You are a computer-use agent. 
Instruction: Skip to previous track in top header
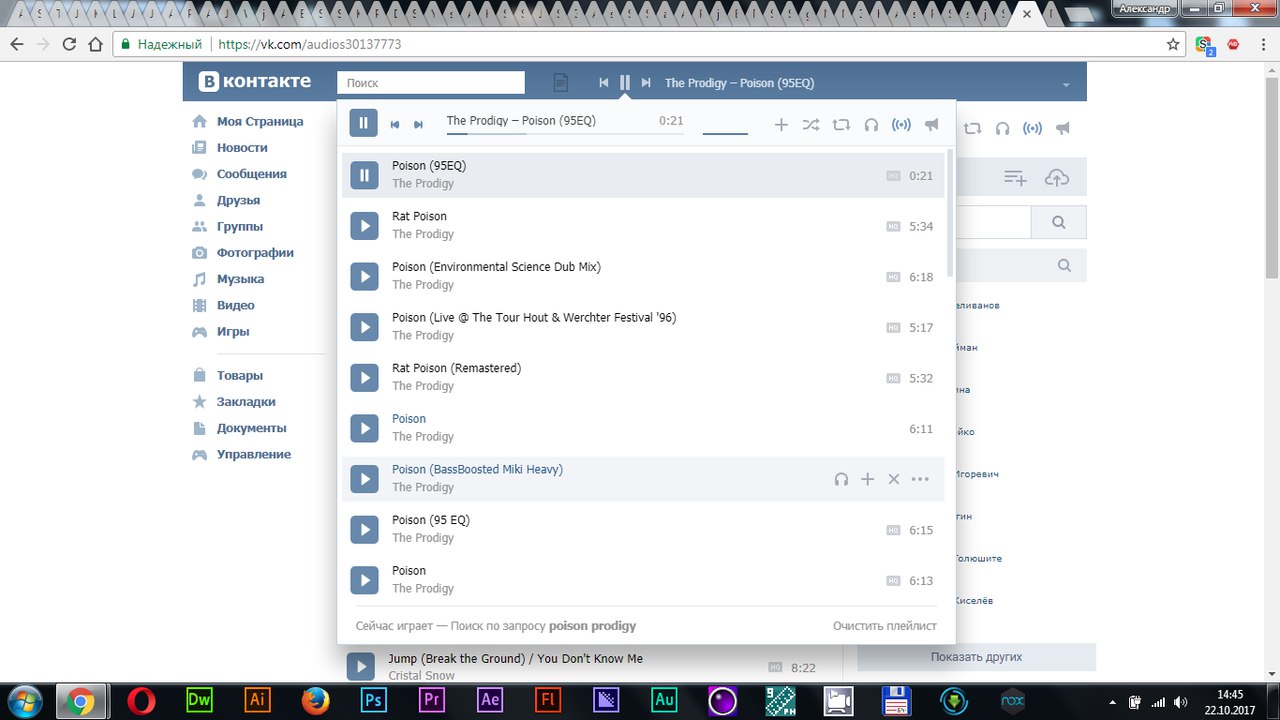click(x=603, y=83)
